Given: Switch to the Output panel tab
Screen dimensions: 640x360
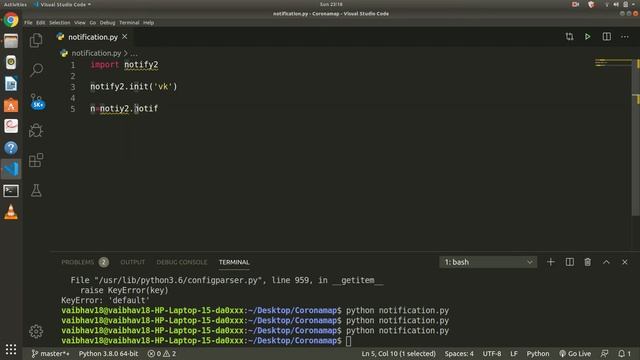Looking at the screenshot, I should [132, 262].
